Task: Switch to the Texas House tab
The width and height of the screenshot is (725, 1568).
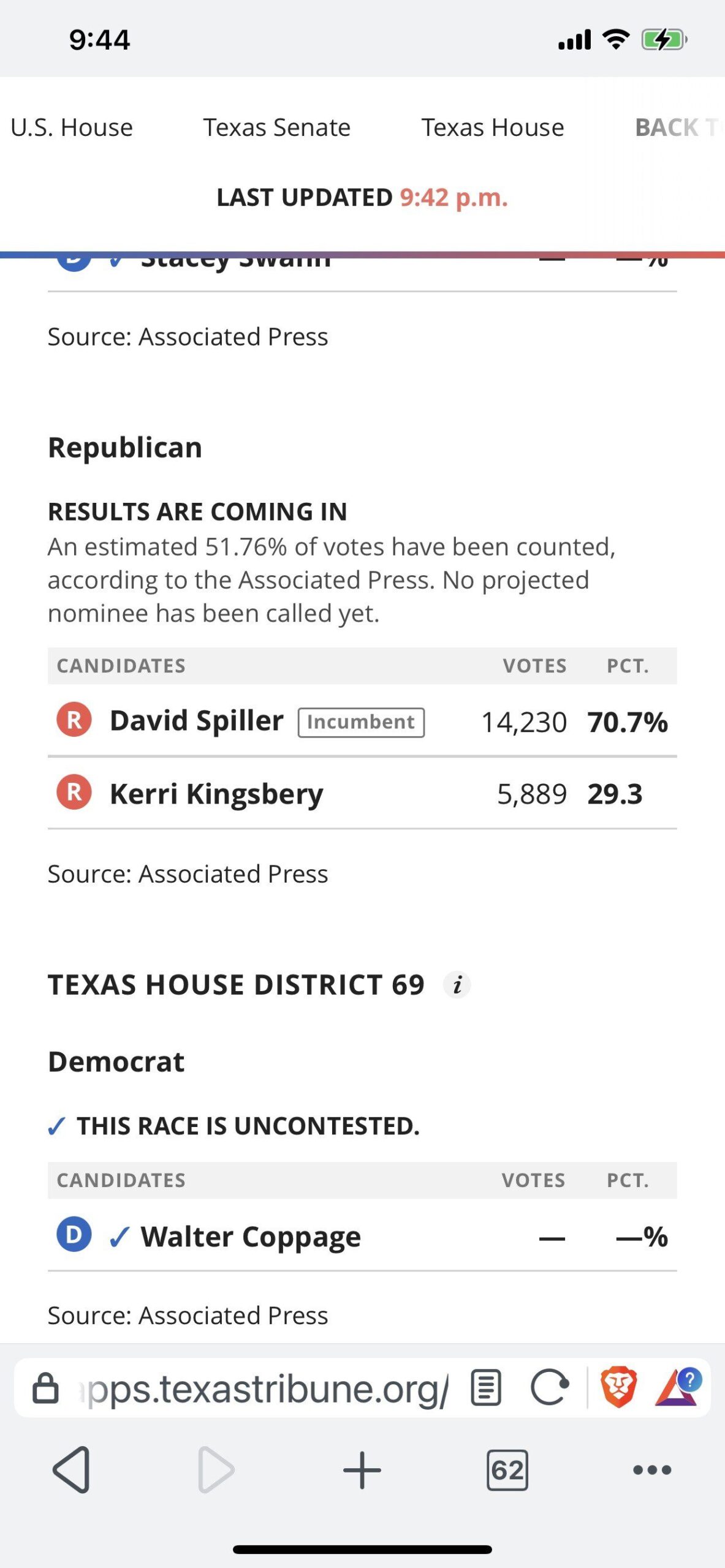Action: coord(493,127)
